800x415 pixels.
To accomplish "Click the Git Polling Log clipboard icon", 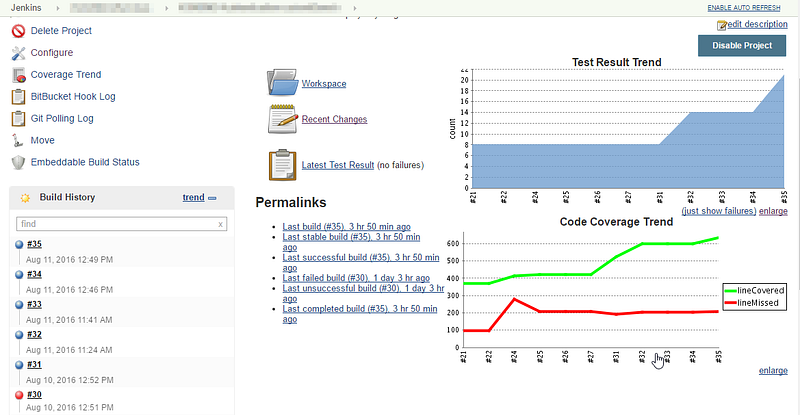I will (18, 118).
